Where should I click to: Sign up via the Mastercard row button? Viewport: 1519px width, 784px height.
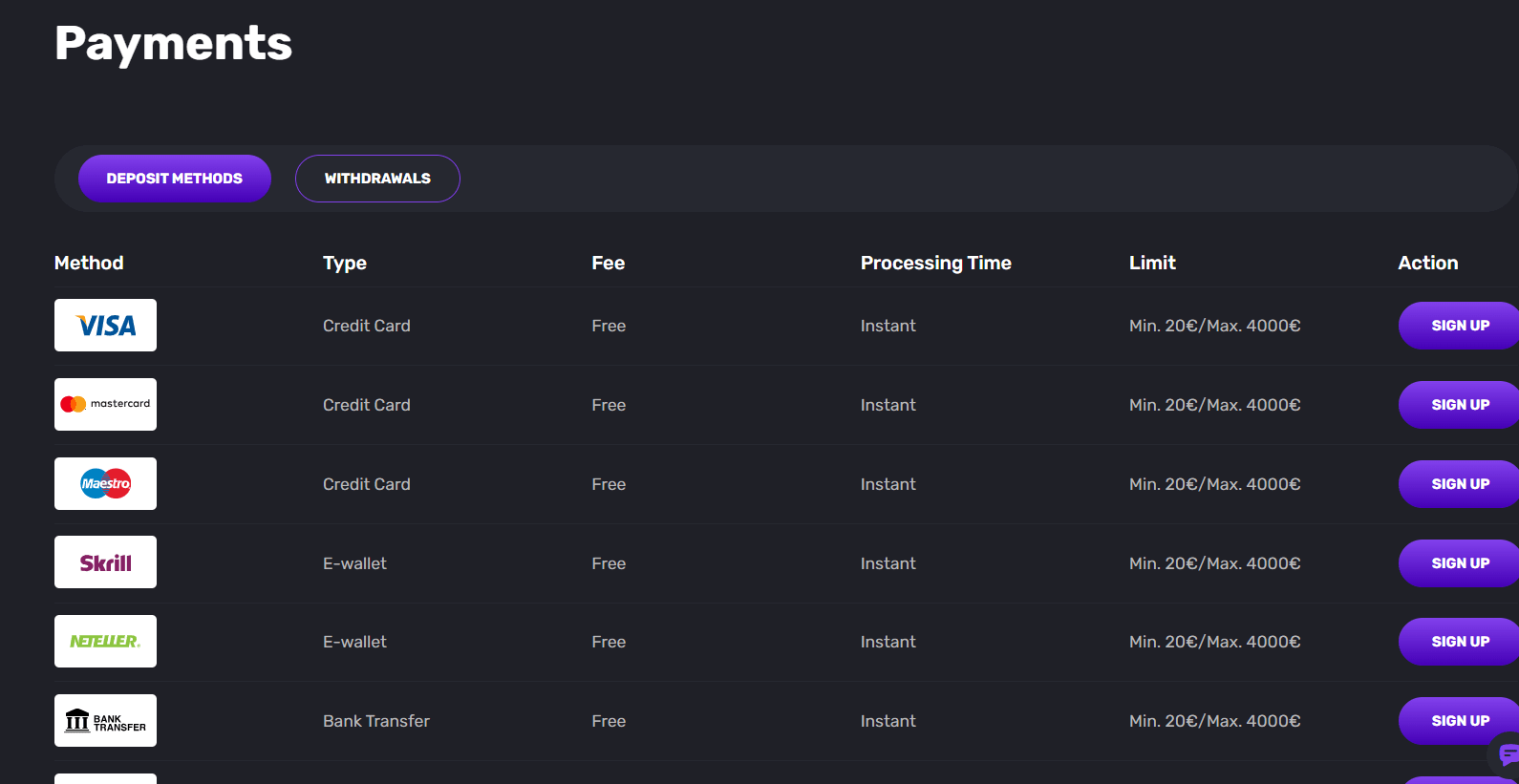[x=1459, y=405]
